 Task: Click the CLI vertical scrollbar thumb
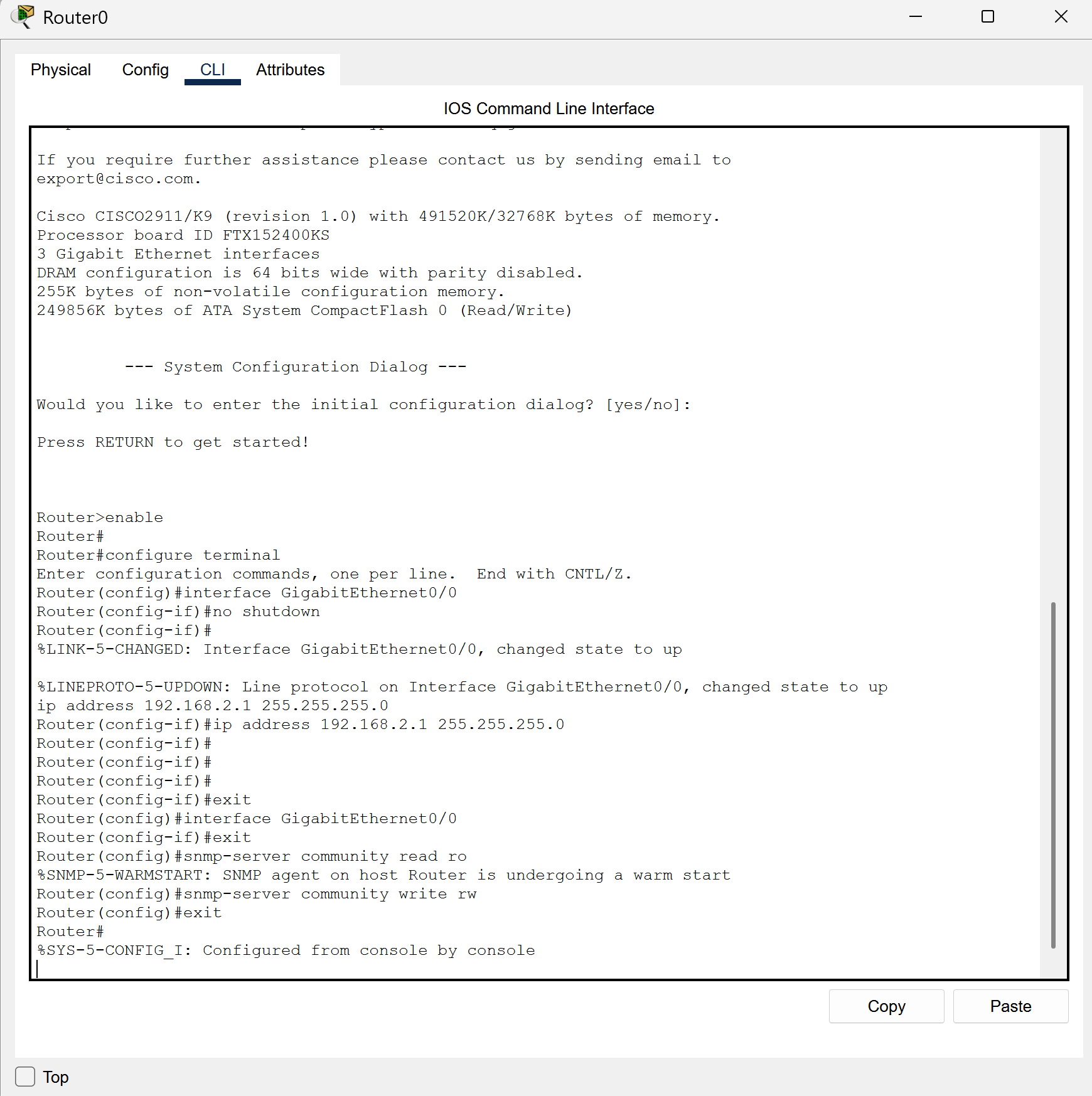tap(1053, 775)
